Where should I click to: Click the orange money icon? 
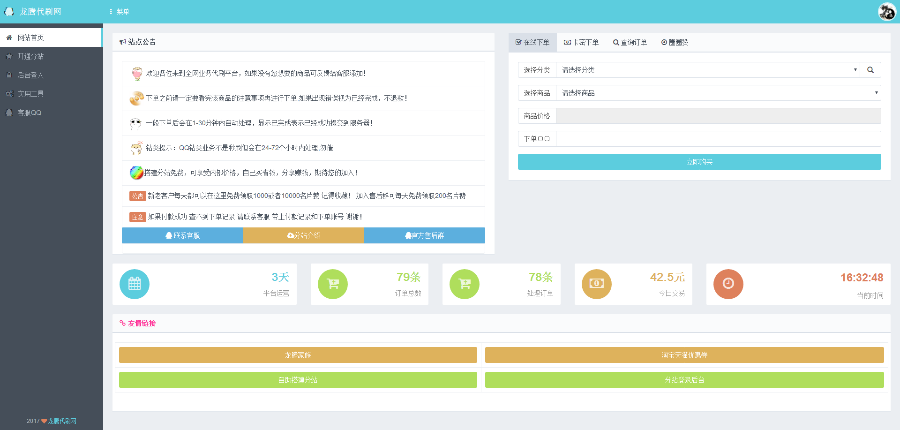click(x=597, y=284)
